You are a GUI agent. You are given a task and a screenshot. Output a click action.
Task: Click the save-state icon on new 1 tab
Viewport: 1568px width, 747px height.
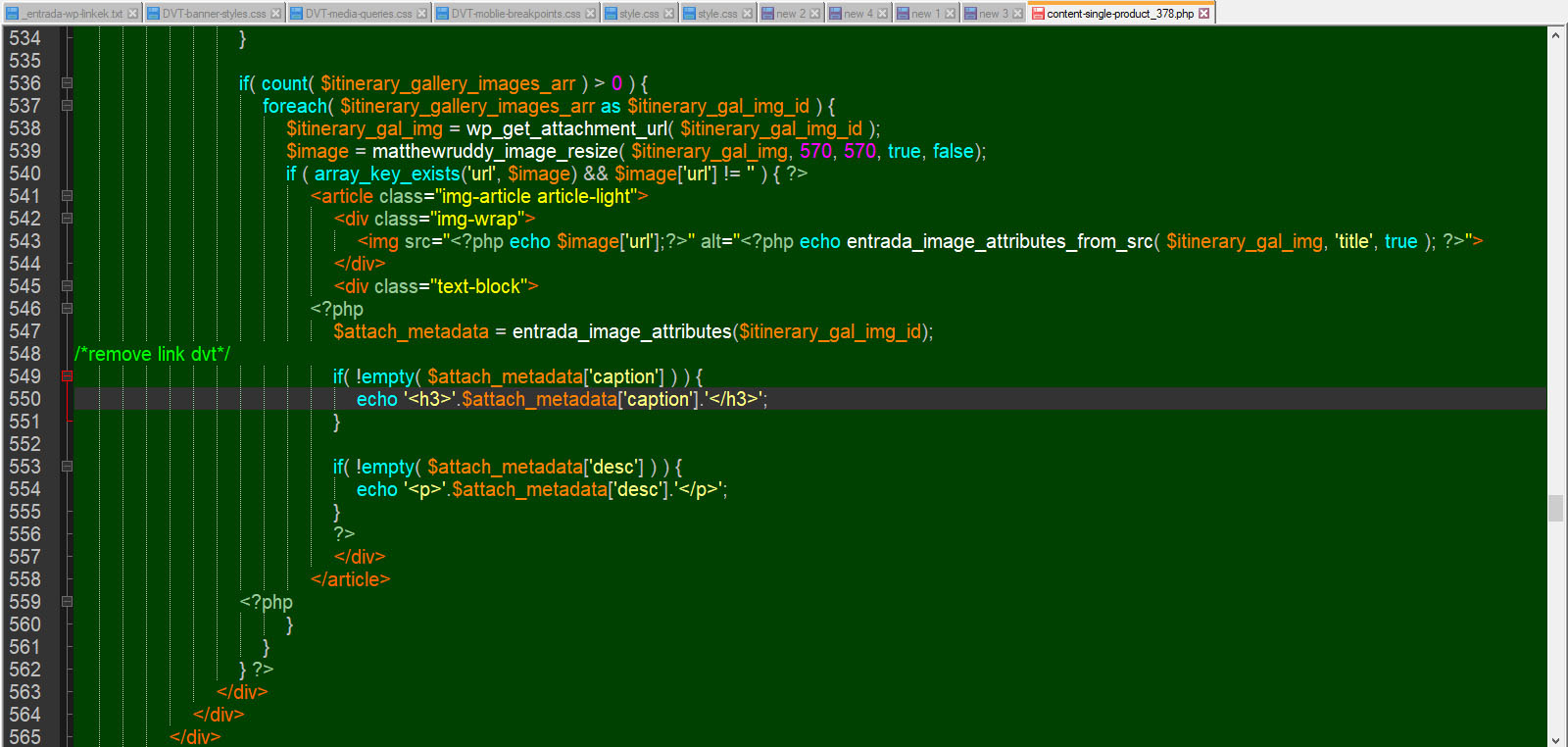coord(903,14)
